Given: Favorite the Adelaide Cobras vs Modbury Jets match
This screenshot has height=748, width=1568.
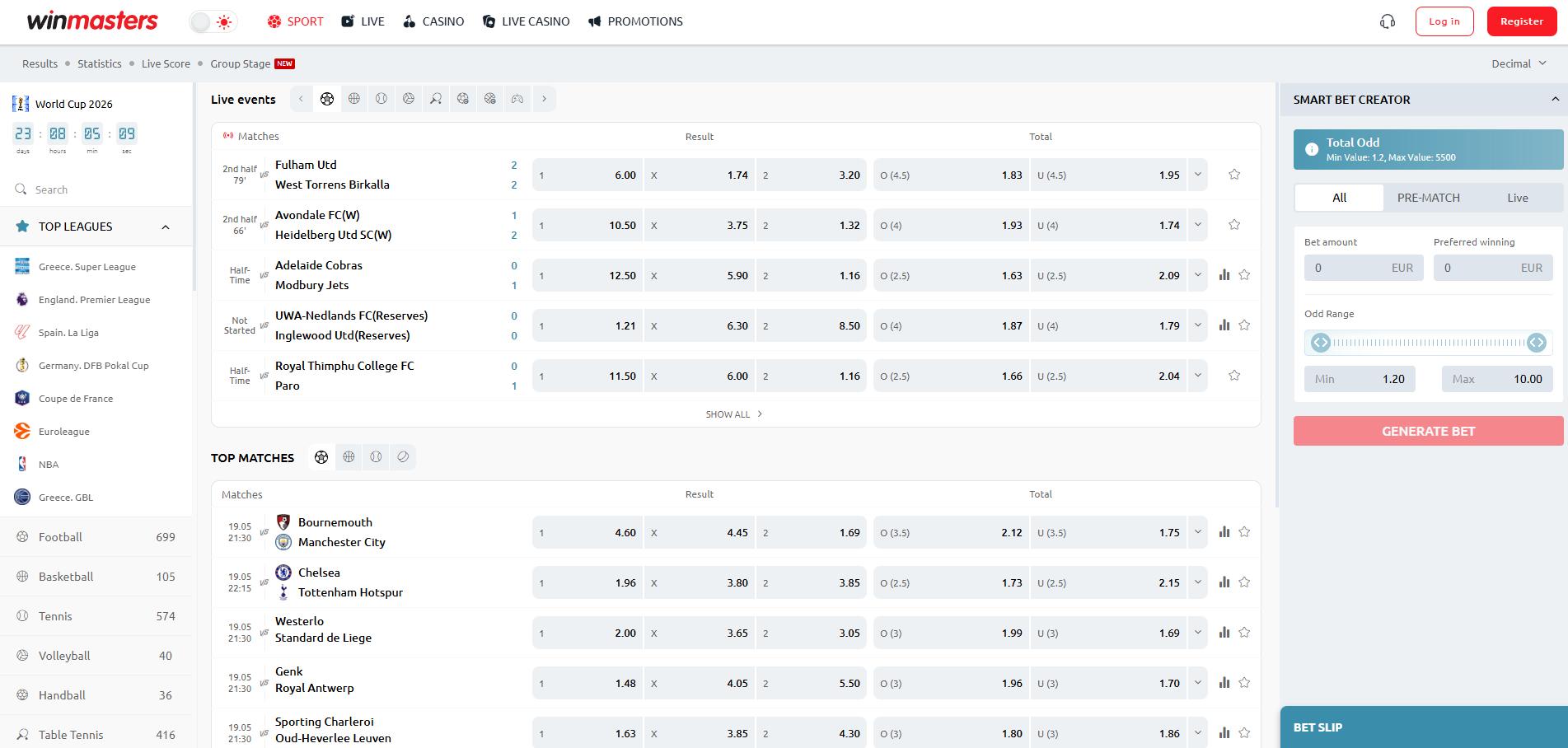Looking at the screenshot, I should click(1244, 275).
